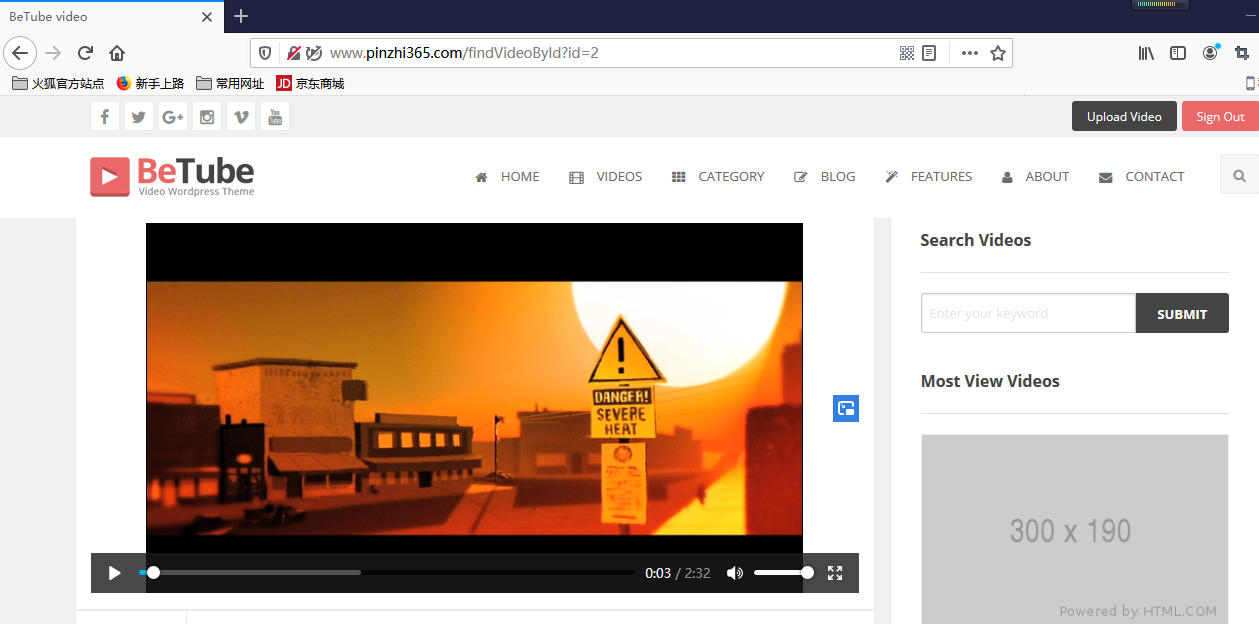Open the Vimeo social icon
Screen dimensions: 1259x624
241,117
